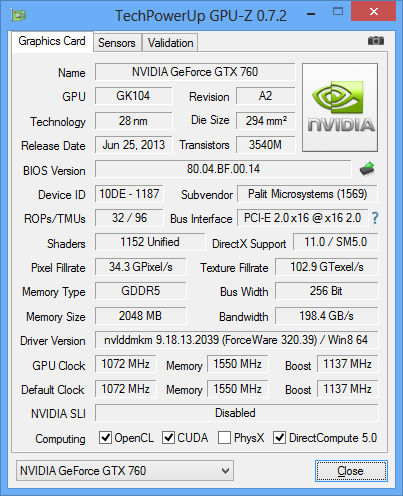Toggle the CUDA checkbox
The width and height of the screenshot is (403, 496).
pos(168,437)
